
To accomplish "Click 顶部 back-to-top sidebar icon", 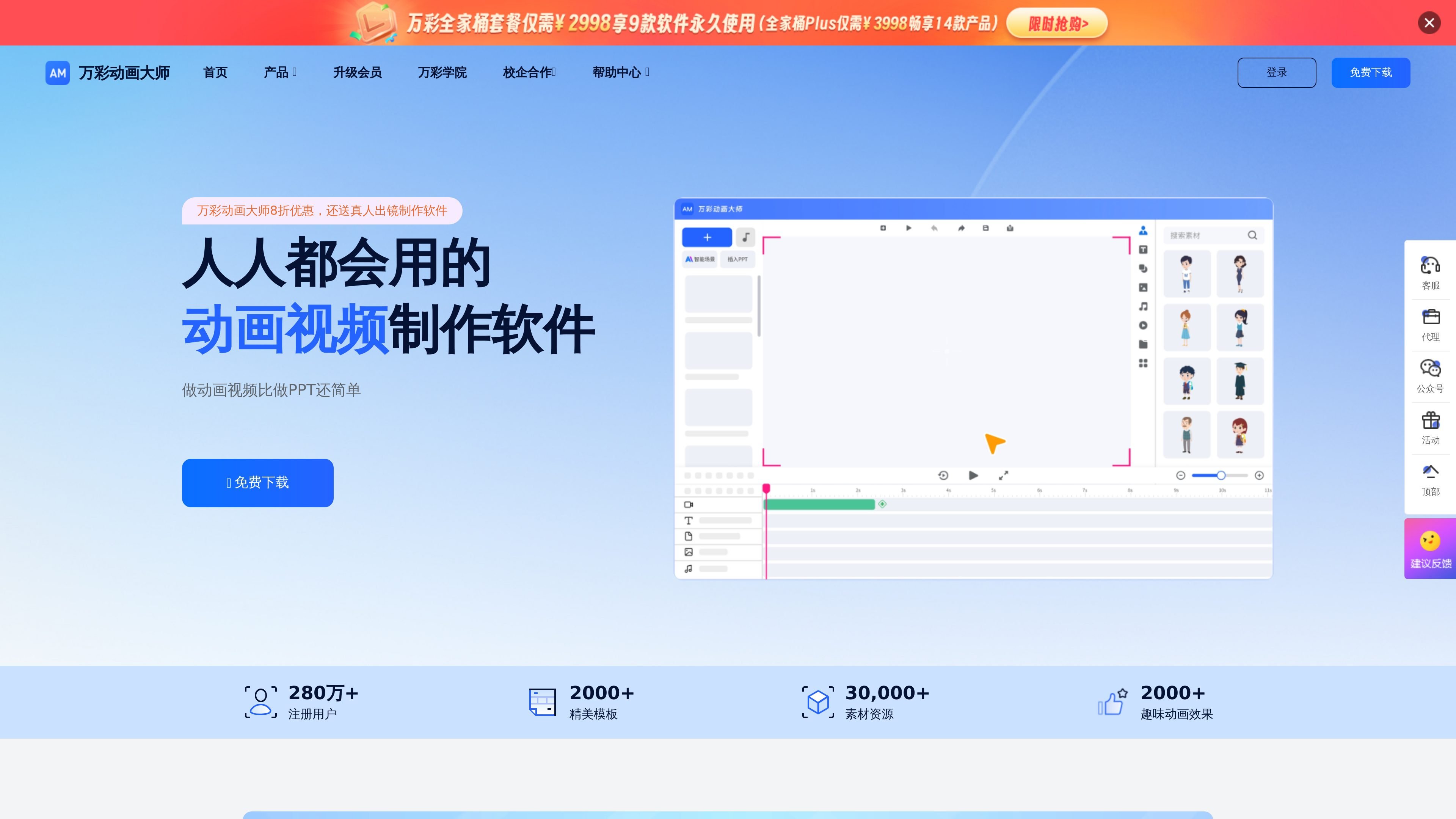I will [x=1431, y=480].
